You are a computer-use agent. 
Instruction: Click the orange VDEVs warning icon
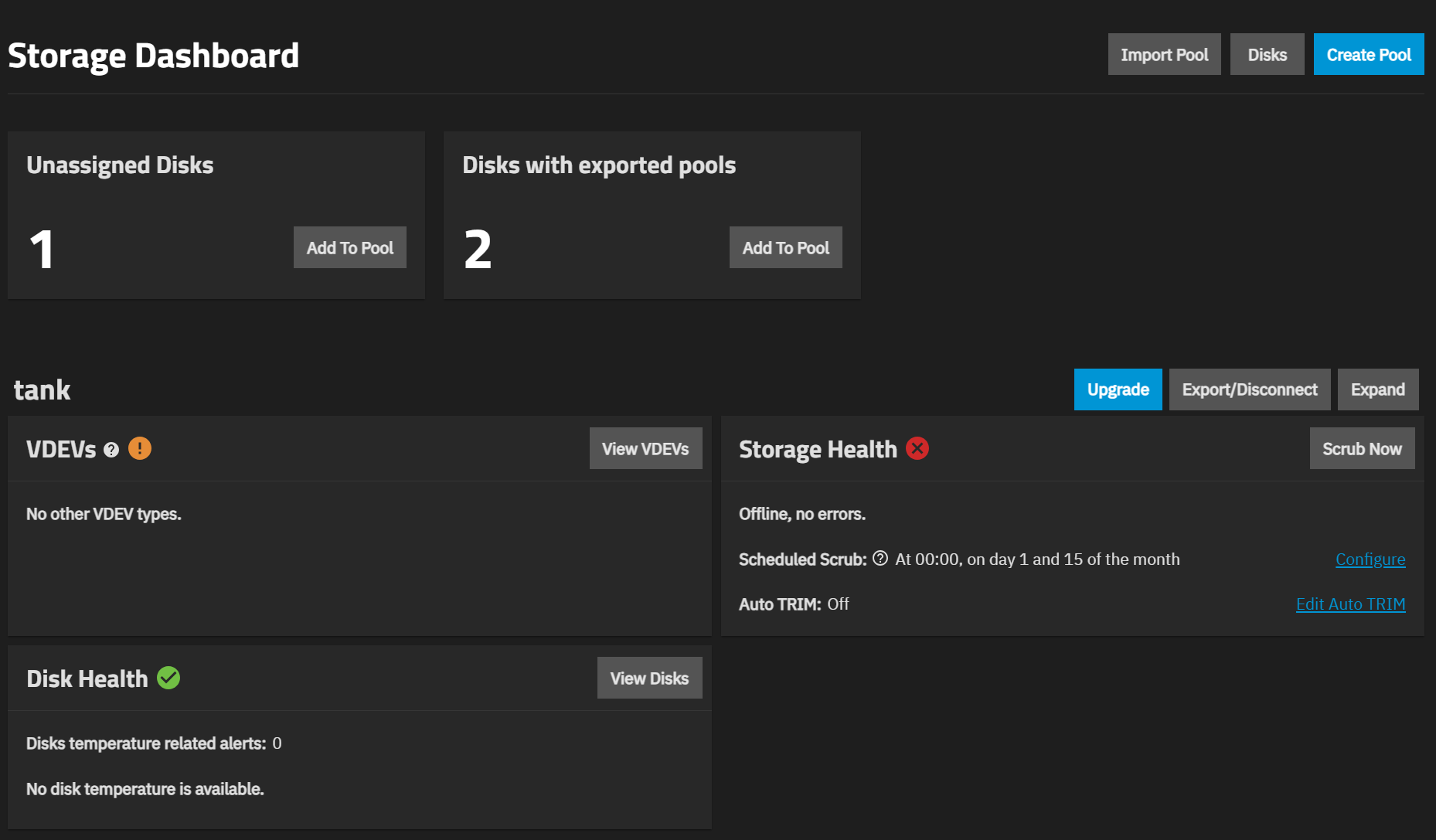(x=140, y=448)
